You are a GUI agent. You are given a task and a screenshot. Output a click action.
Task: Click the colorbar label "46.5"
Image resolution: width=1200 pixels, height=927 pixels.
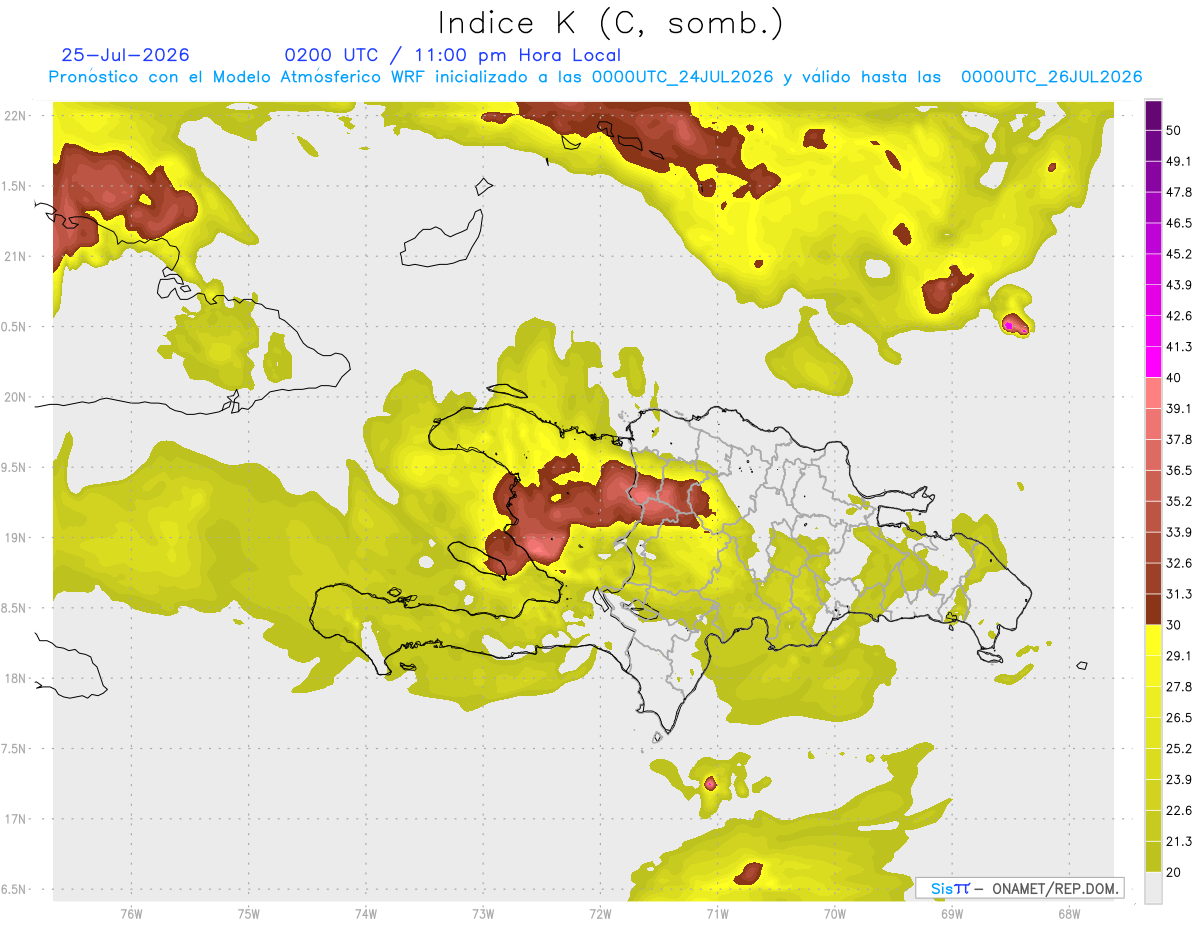(x=1178, y=223)
